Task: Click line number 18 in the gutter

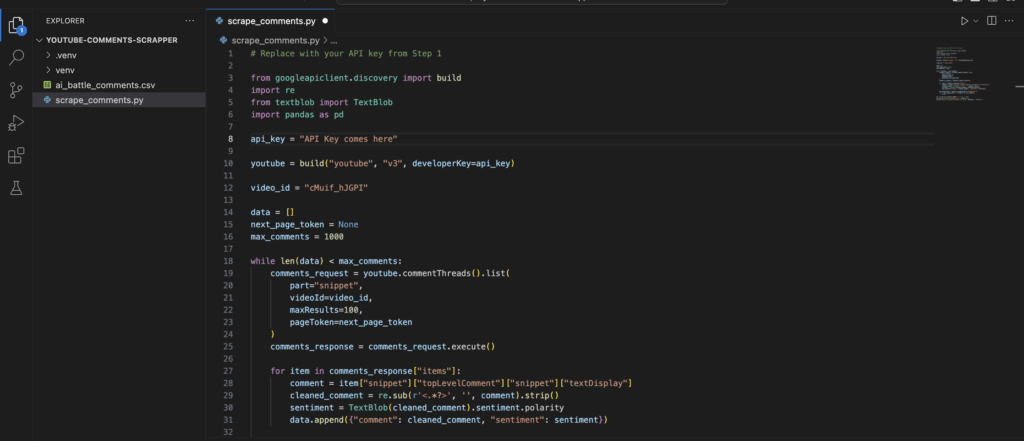Action: 229,261
